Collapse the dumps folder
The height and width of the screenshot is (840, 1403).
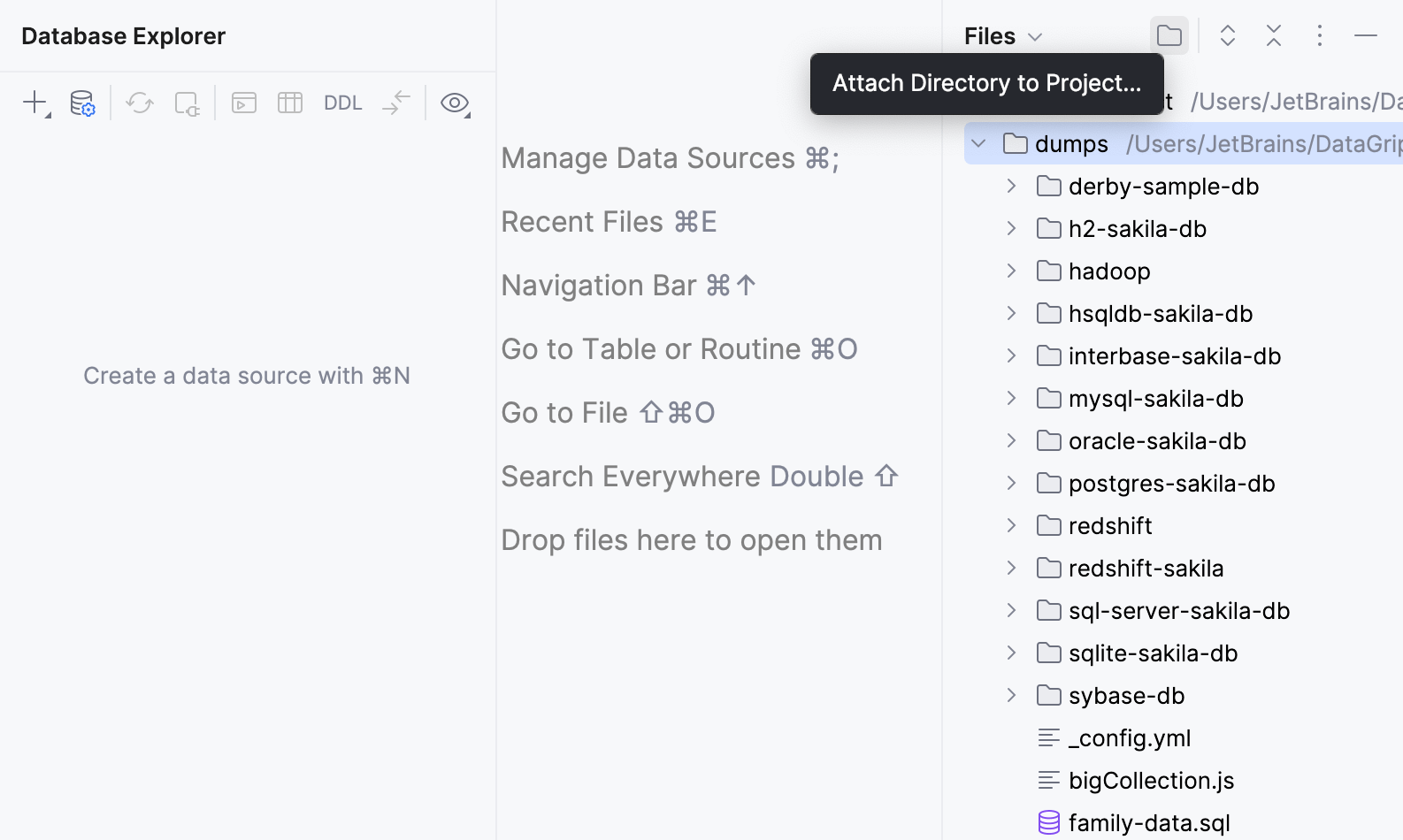point(978,143)
